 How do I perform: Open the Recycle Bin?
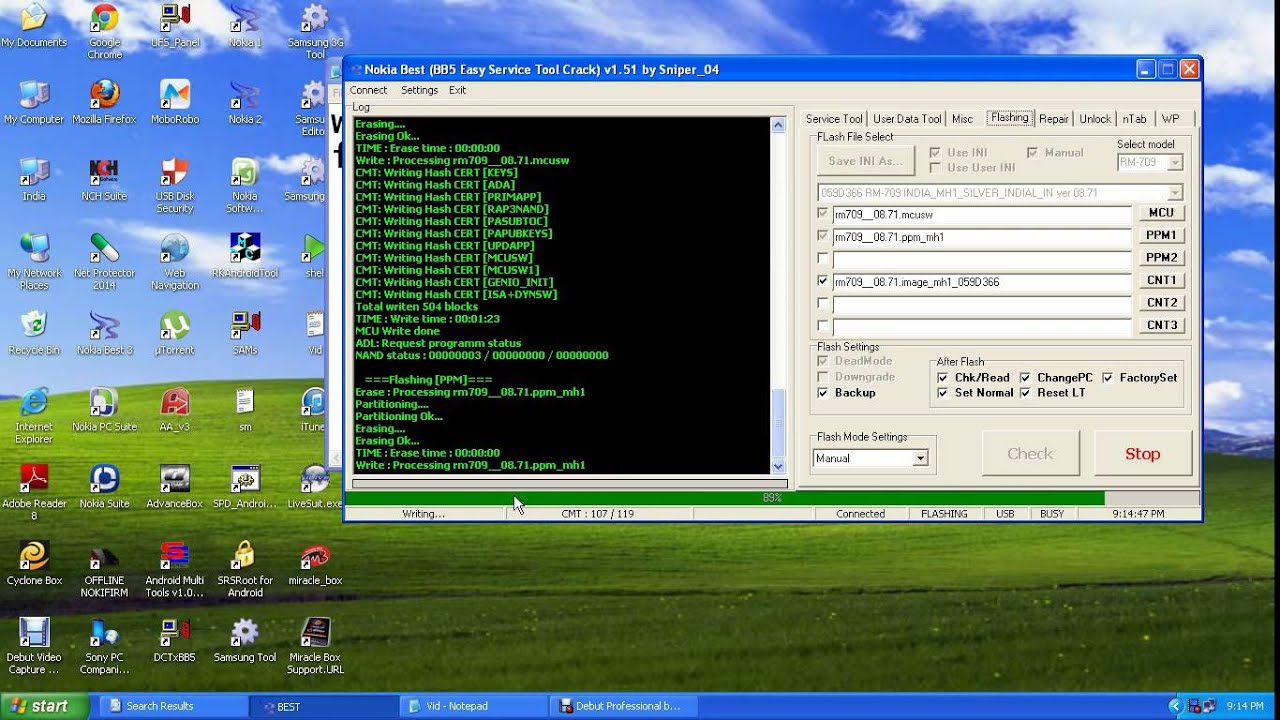pos(34,333)
